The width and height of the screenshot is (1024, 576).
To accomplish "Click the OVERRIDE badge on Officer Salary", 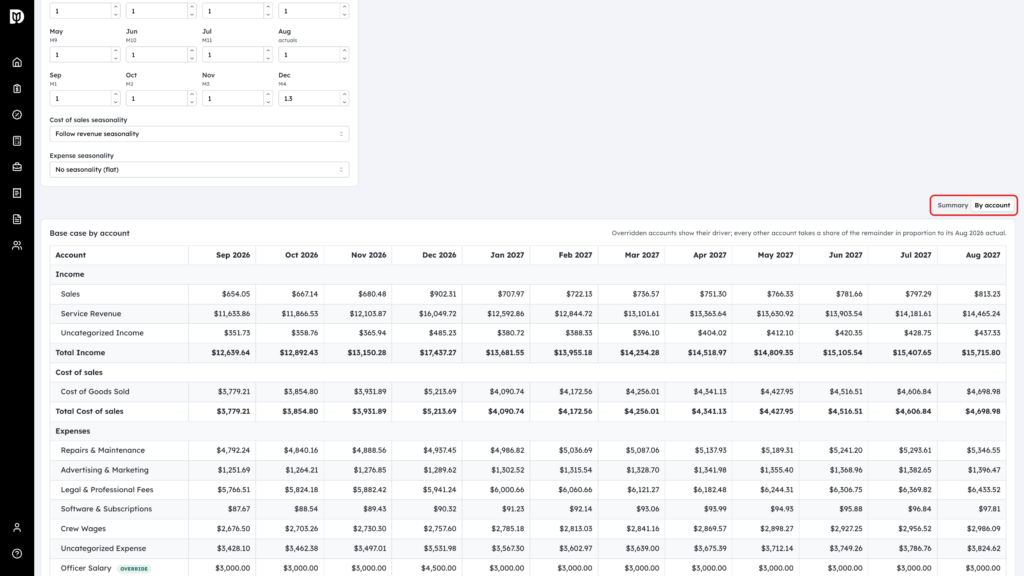I will [x=134, y=569].
